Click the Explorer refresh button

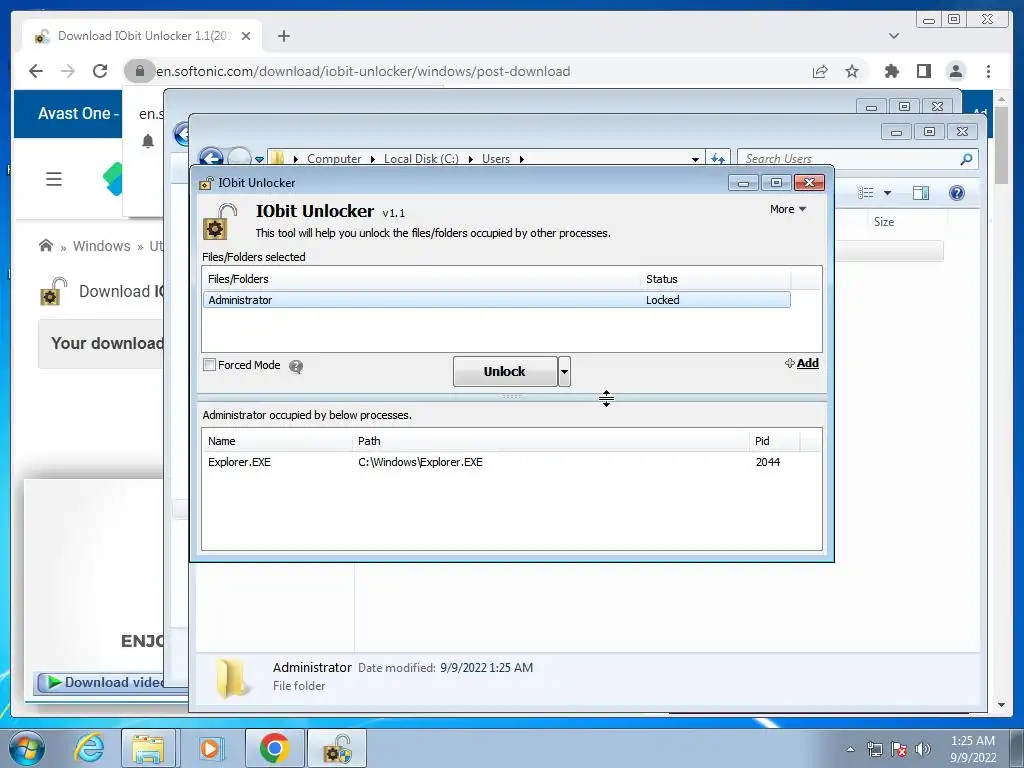718,159
